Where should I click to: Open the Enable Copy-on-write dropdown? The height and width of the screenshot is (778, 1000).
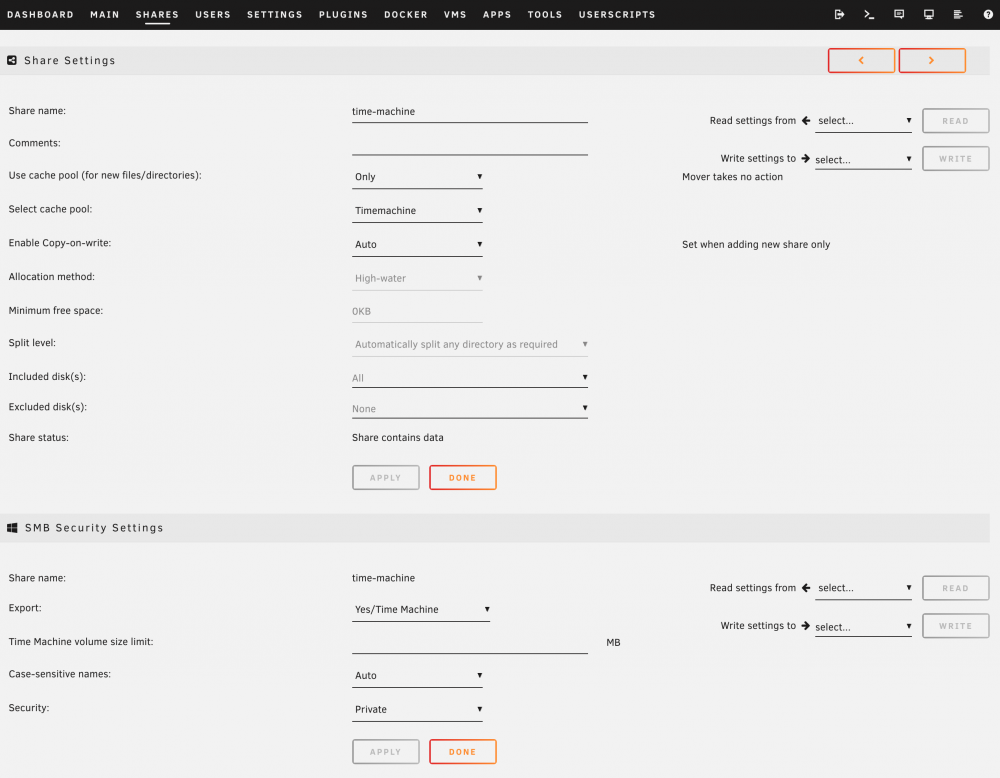pos(417,244)
